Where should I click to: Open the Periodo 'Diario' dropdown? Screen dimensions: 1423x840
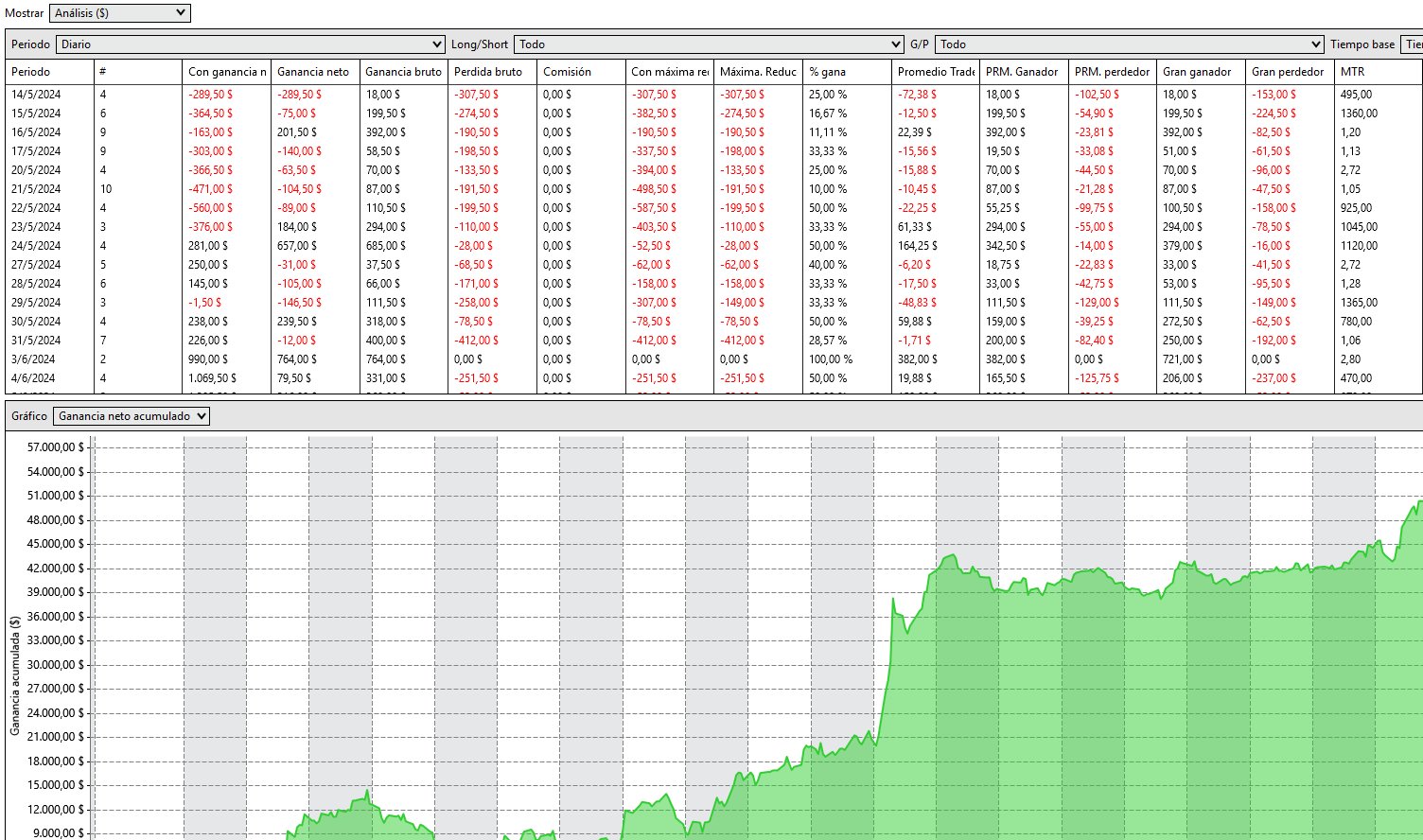tap(251, 44)
